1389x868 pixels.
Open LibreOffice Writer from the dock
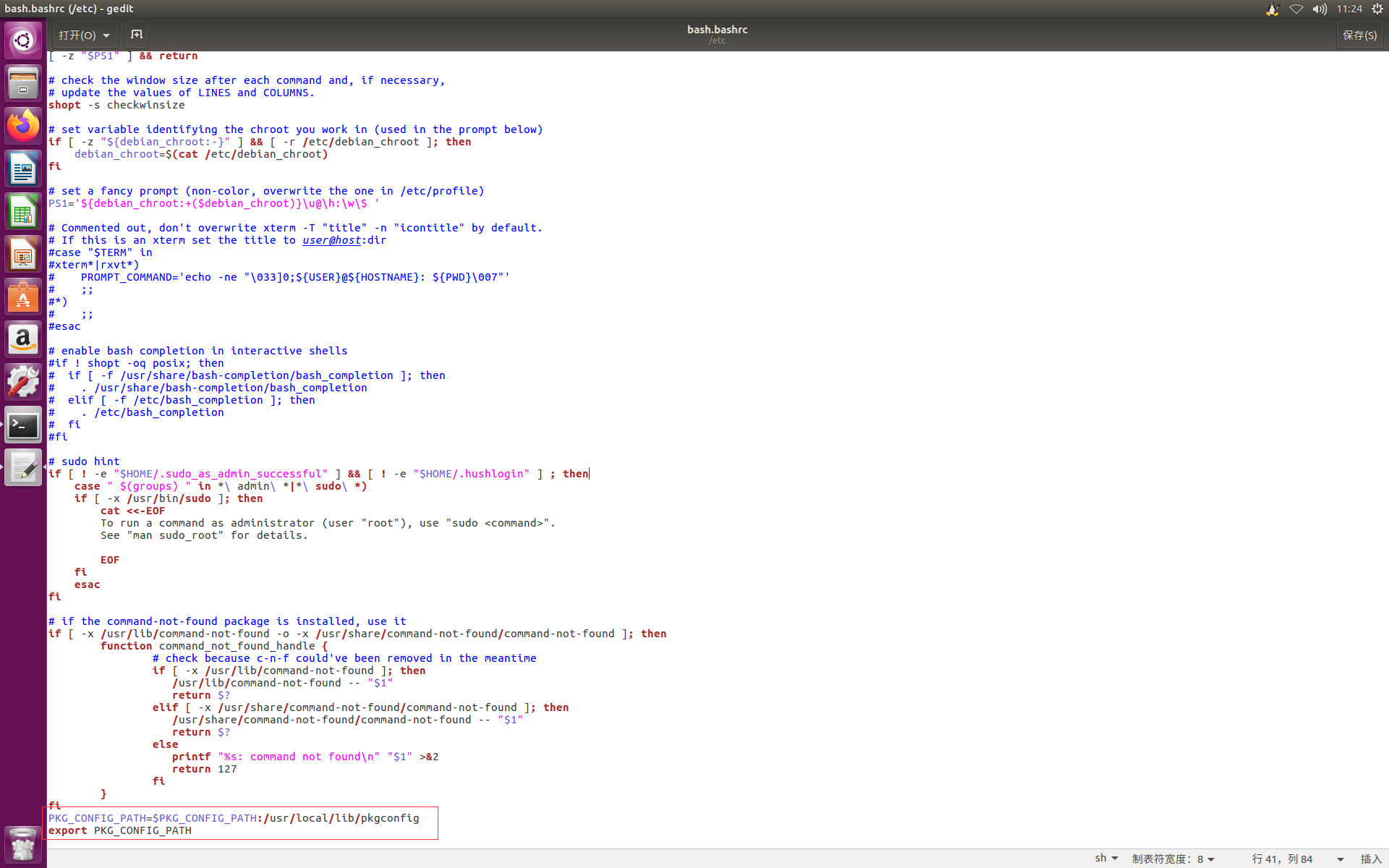pos(23,169)
